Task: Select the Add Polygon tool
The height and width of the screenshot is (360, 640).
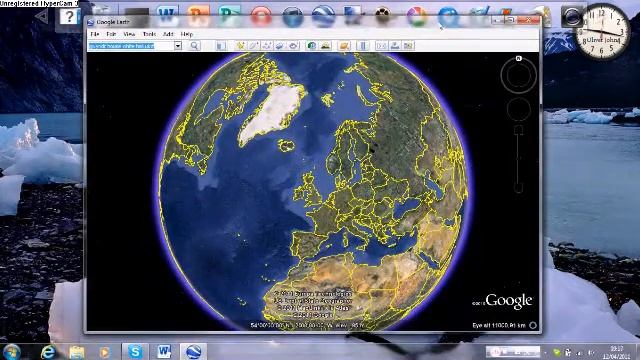Action: pyautogui.click(x=253, y=46)
